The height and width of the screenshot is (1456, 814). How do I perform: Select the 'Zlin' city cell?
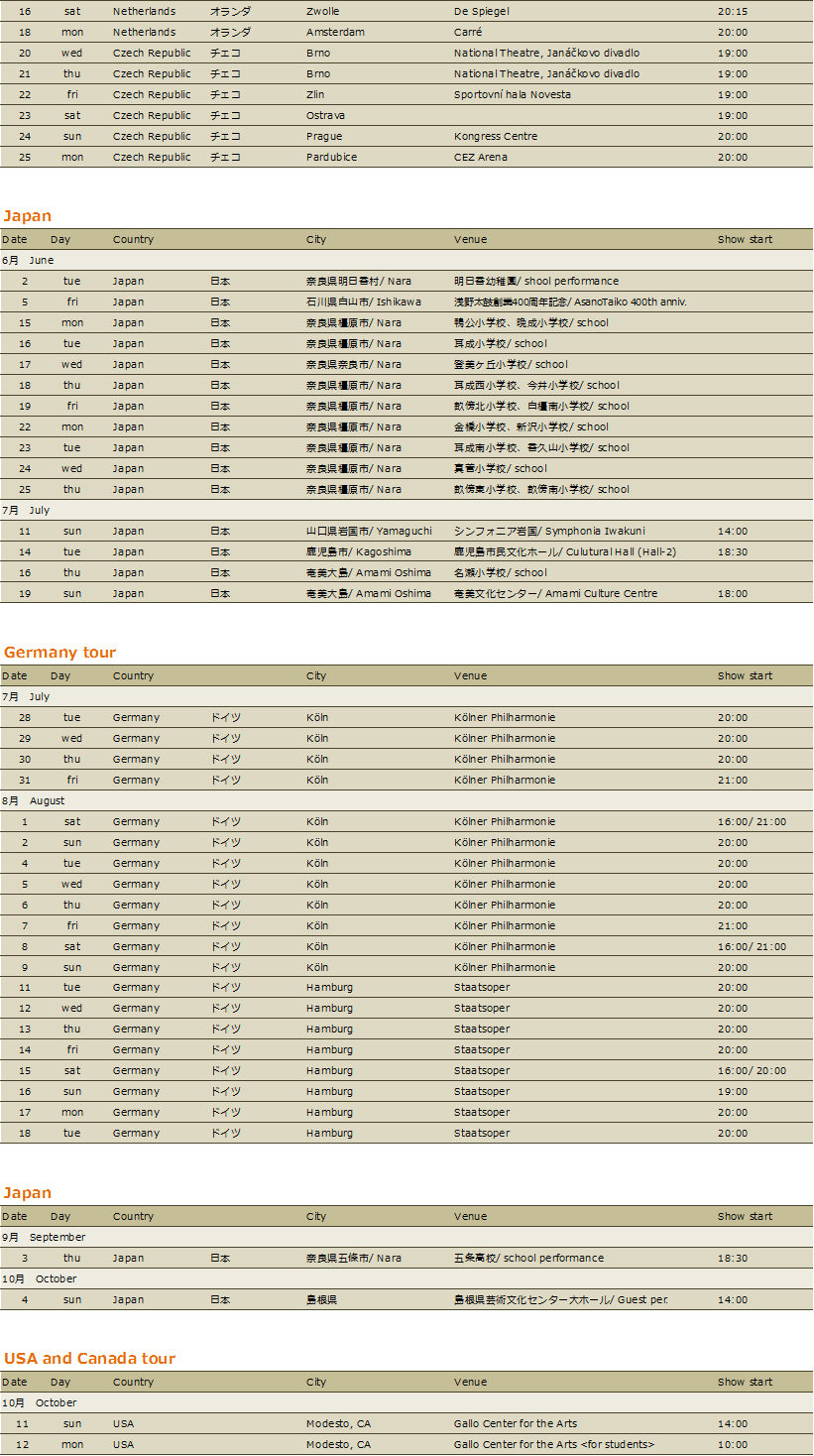(x=316, y=94)
